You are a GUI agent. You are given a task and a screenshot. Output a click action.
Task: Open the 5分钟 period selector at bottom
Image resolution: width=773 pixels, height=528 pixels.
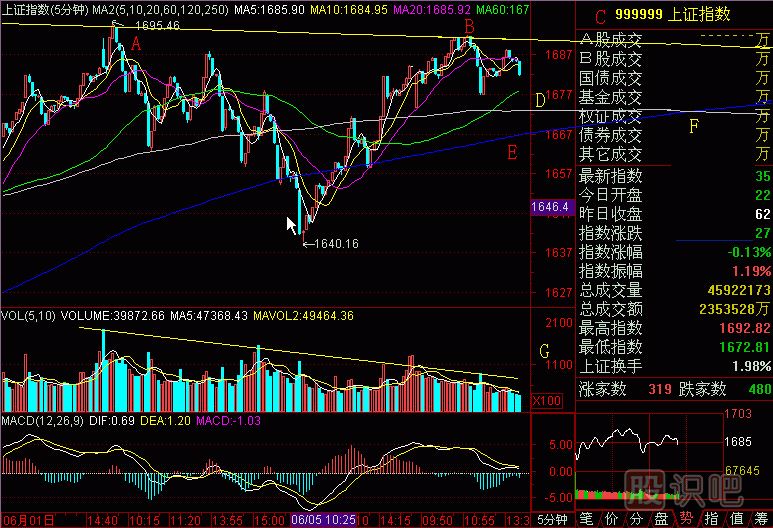552,519
